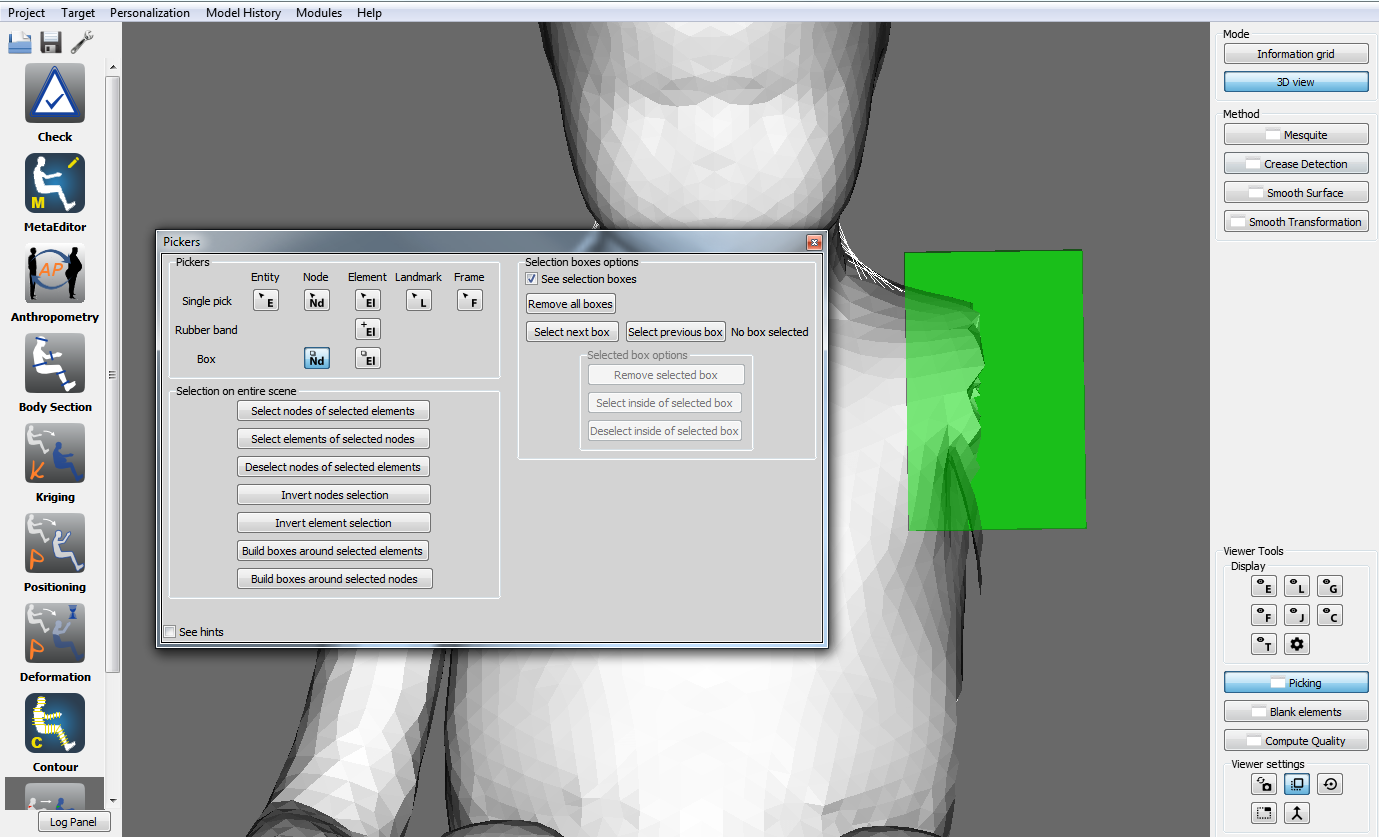Viewport: 1379px width, 837px height.
Task: Open the Anthropometry module
Action: coord(55,273)
